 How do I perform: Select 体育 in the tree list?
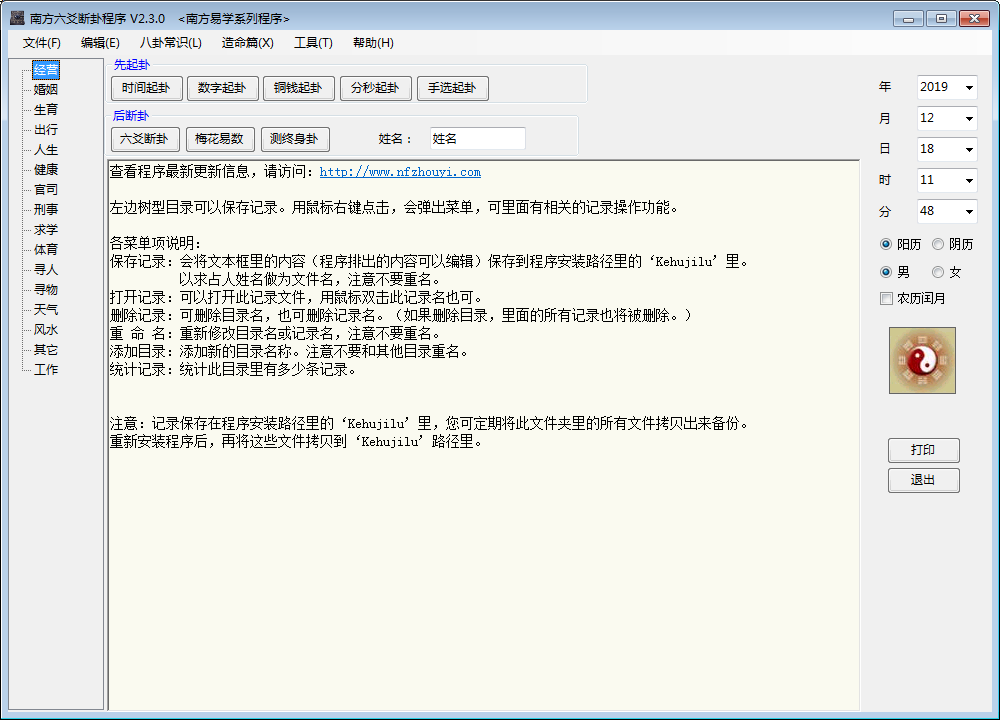click(x=46, y=249)
